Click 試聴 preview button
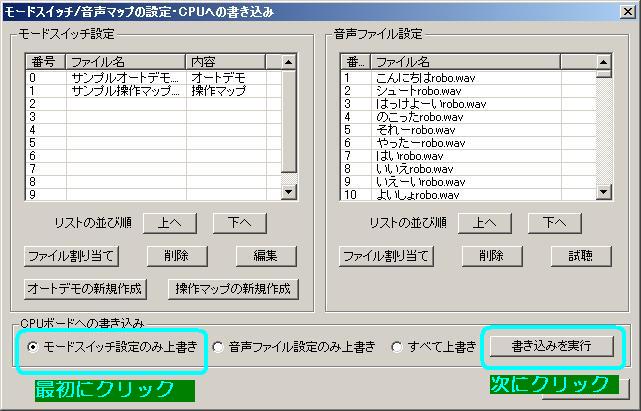The image size is (641, 411). click(581, 256)
